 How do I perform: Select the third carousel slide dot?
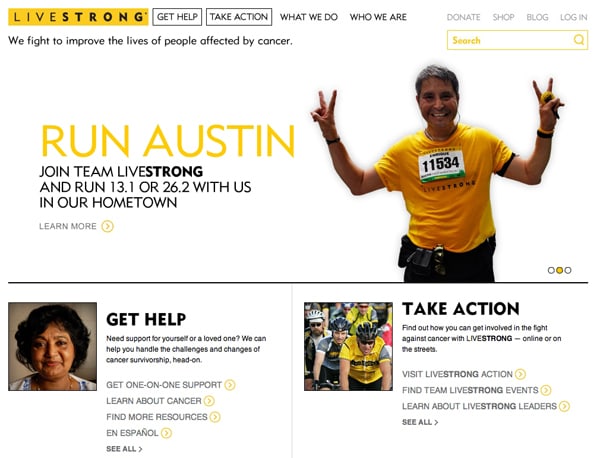pyautogui.click(x=568, y=271)
